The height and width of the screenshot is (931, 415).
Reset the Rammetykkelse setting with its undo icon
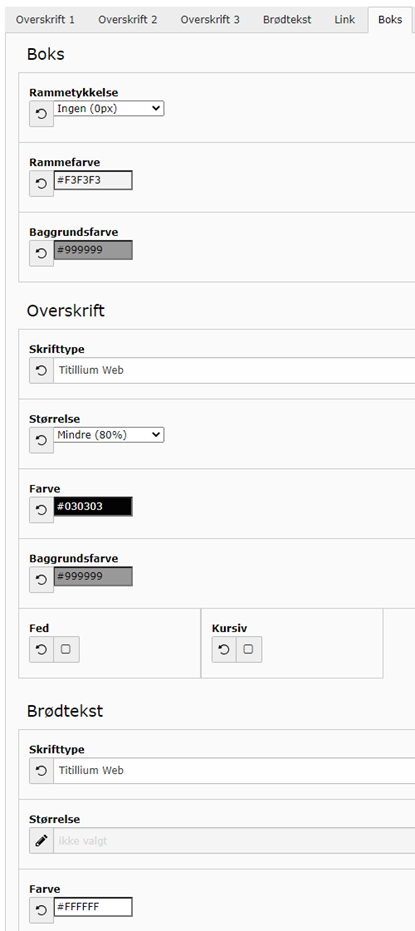click(42, 114)
